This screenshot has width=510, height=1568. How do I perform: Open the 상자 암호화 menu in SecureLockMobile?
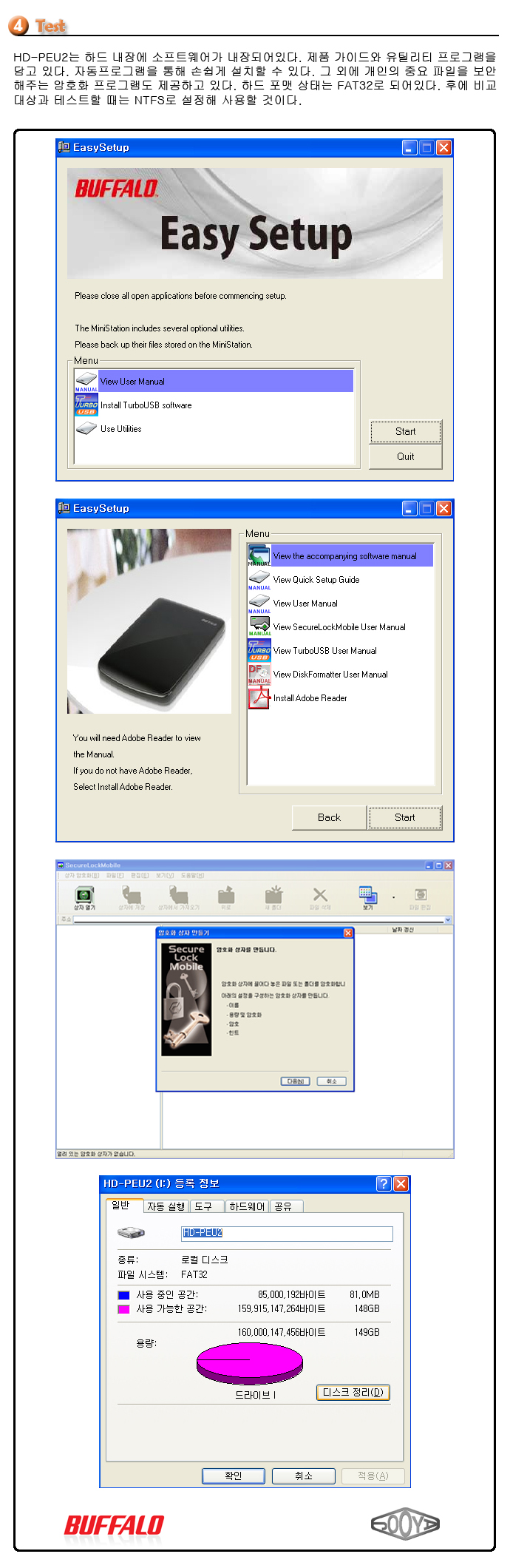81,875
